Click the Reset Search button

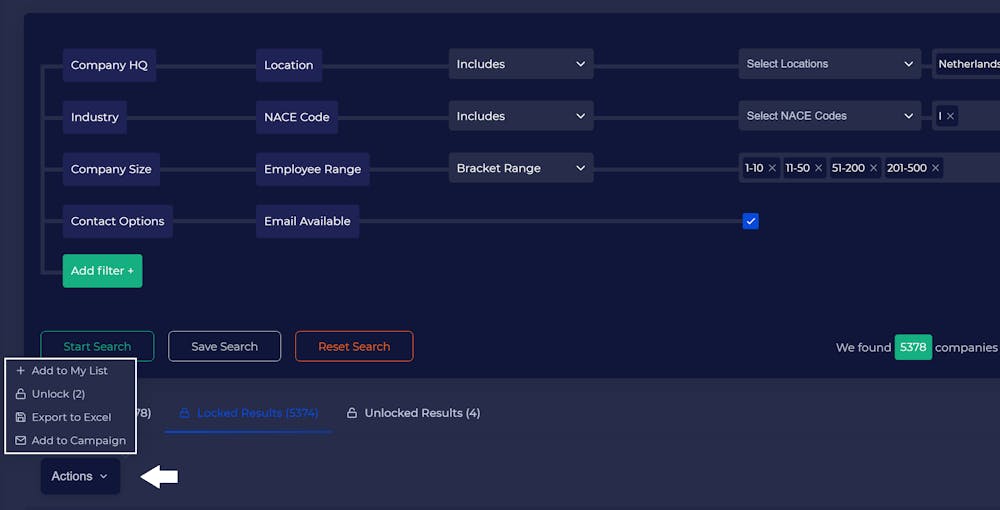point(354,346)
